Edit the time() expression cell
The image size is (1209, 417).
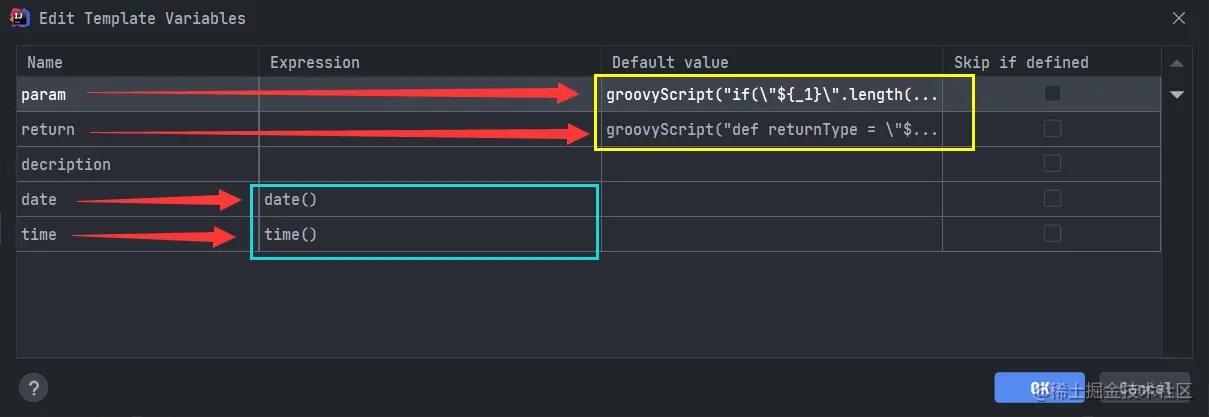[x=430, y=234]
